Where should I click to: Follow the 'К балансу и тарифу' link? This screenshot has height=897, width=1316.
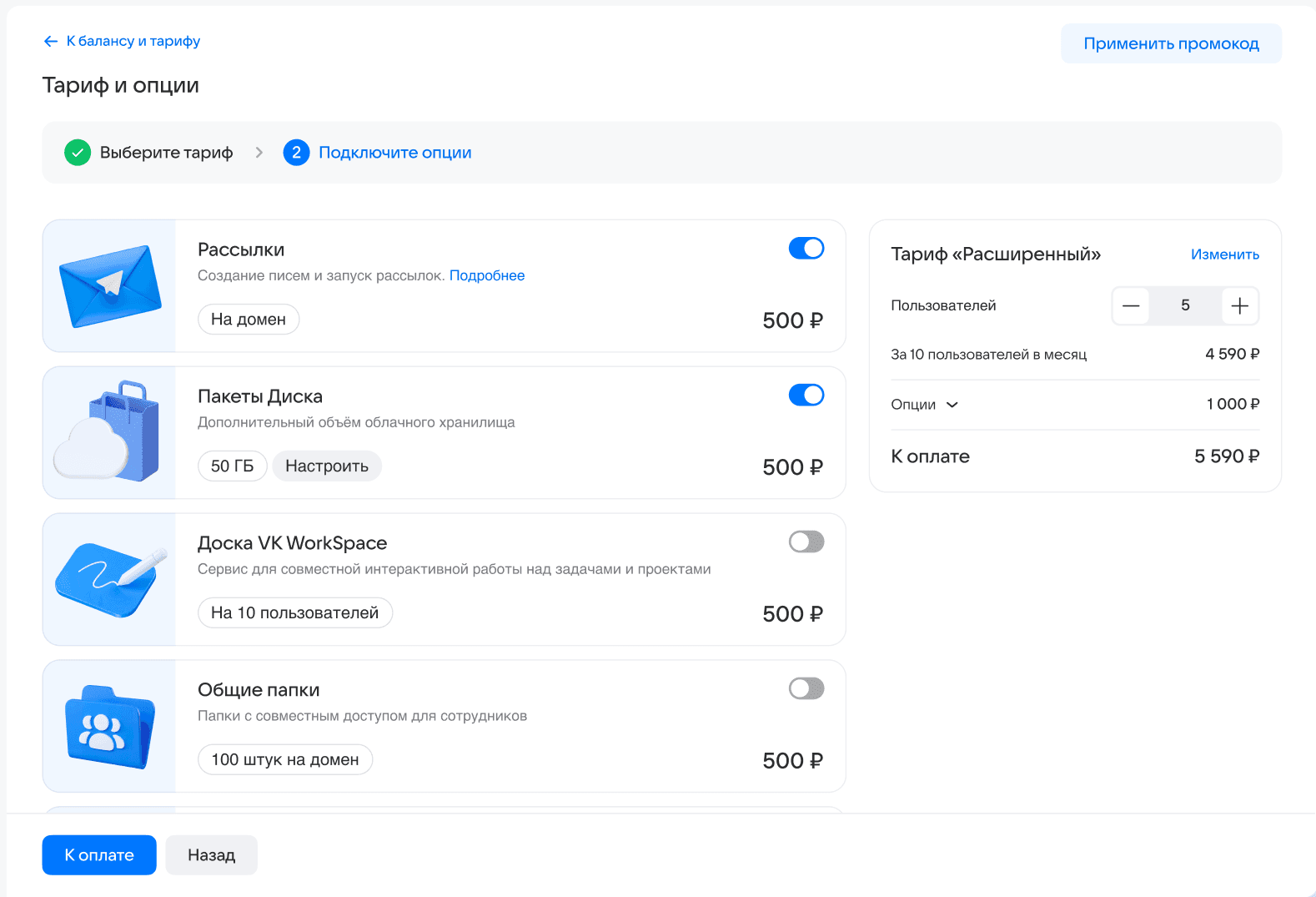click(x=133, y=41)
